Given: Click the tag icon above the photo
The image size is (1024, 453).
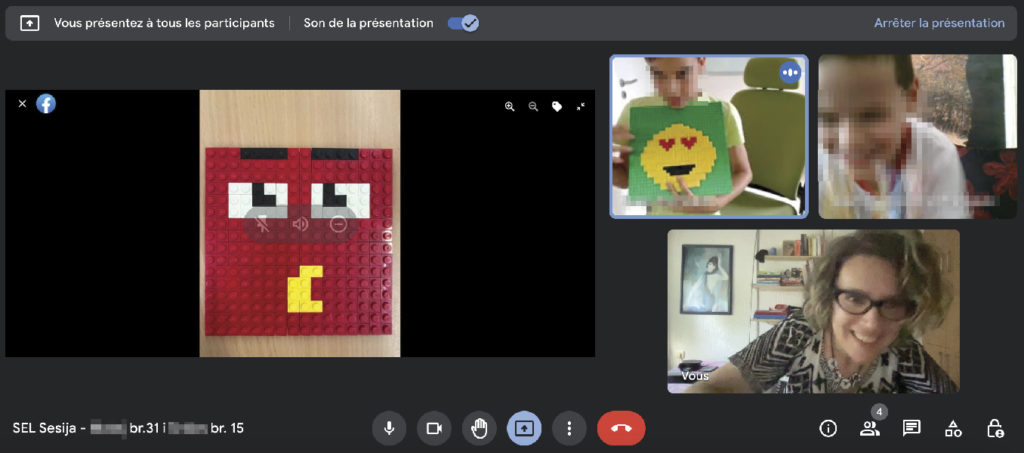Looking at the screenshot, I should coord(557,106).
